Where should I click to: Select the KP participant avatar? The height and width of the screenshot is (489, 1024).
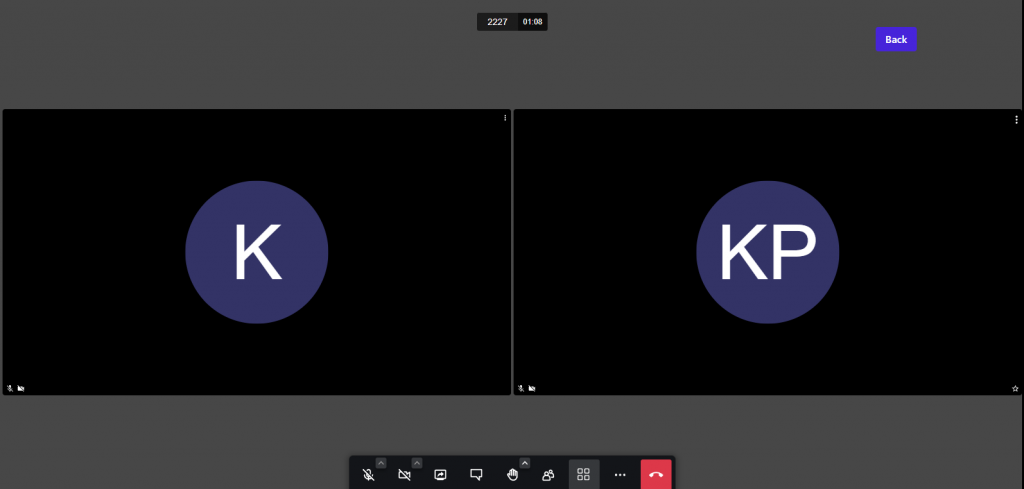[x=767, y=252]
